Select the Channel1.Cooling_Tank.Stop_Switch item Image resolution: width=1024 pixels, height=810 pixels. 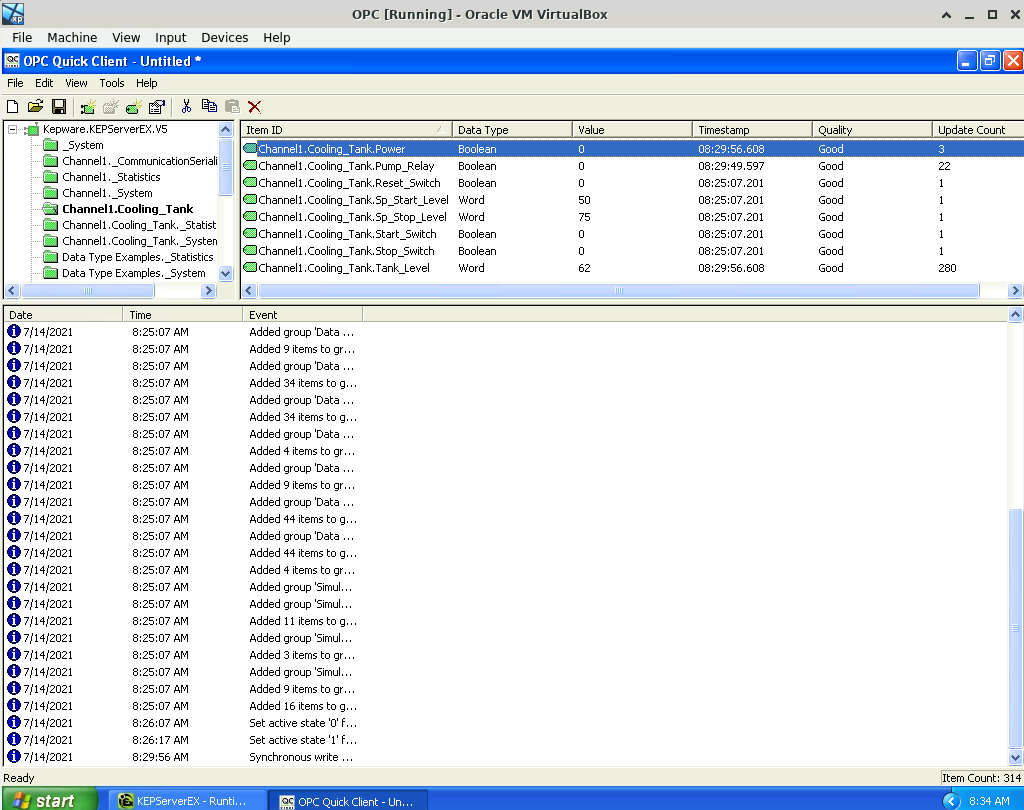click(346, 251)
